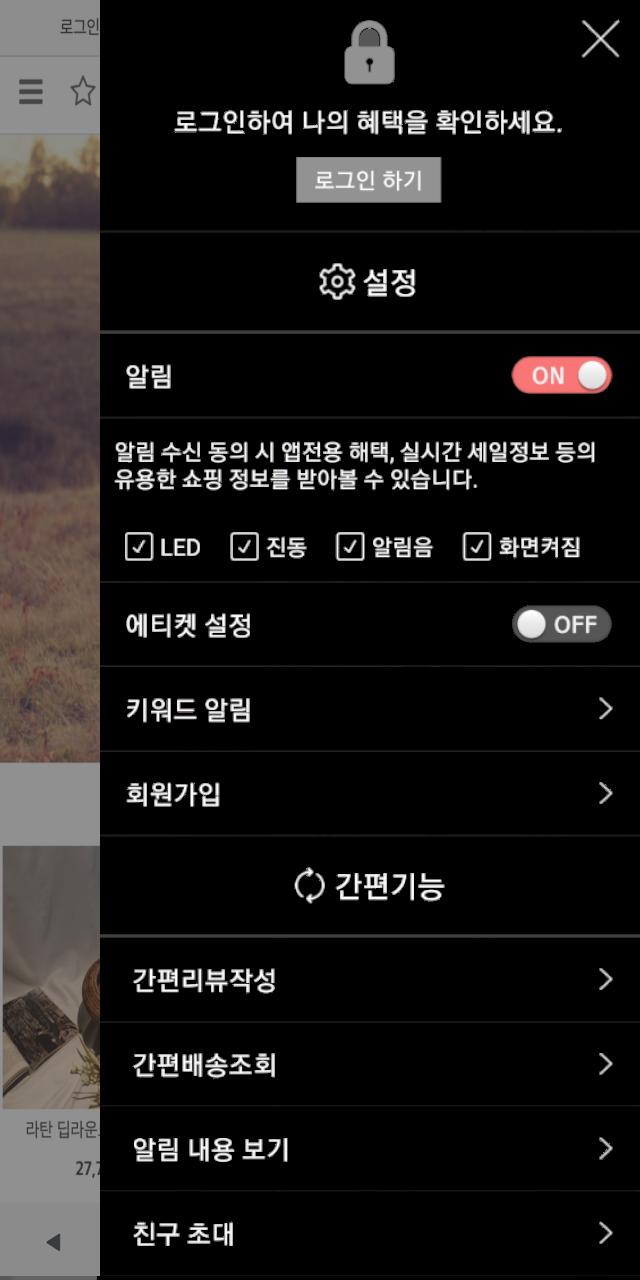Uncheck the LED checkbox
The height and width of the screenshot is (1280, 640).
138,547
